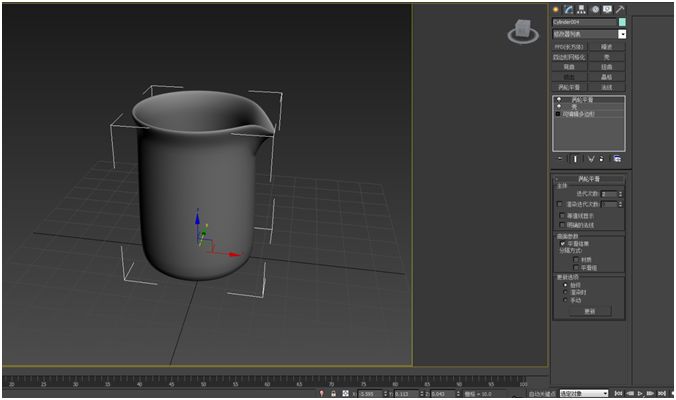This screenshot has height=400, width=676.
Task: Open the Utilities hammer tab
Action: coord(620,9)
